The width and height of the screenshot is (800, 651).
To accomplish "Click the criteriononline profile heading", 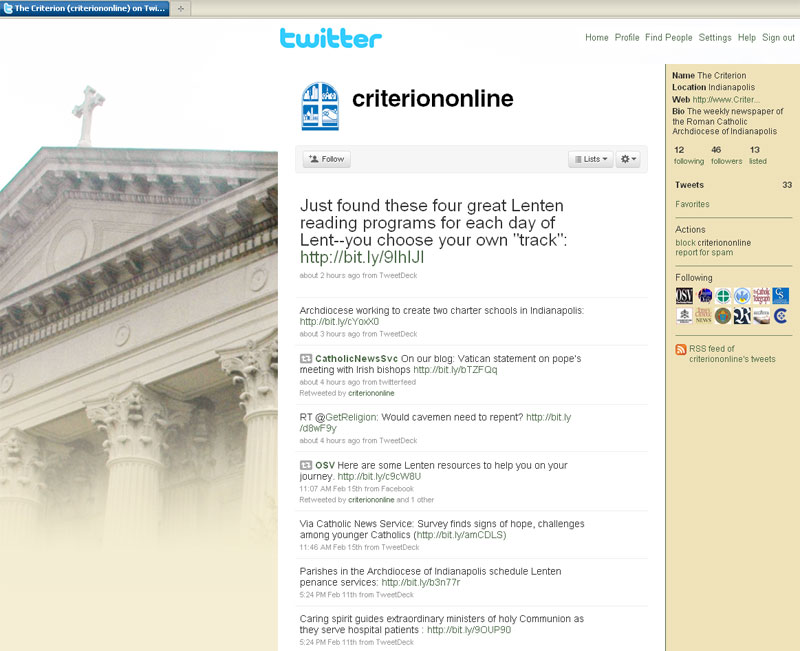I will pyautogui.click(x=433, y=98).
